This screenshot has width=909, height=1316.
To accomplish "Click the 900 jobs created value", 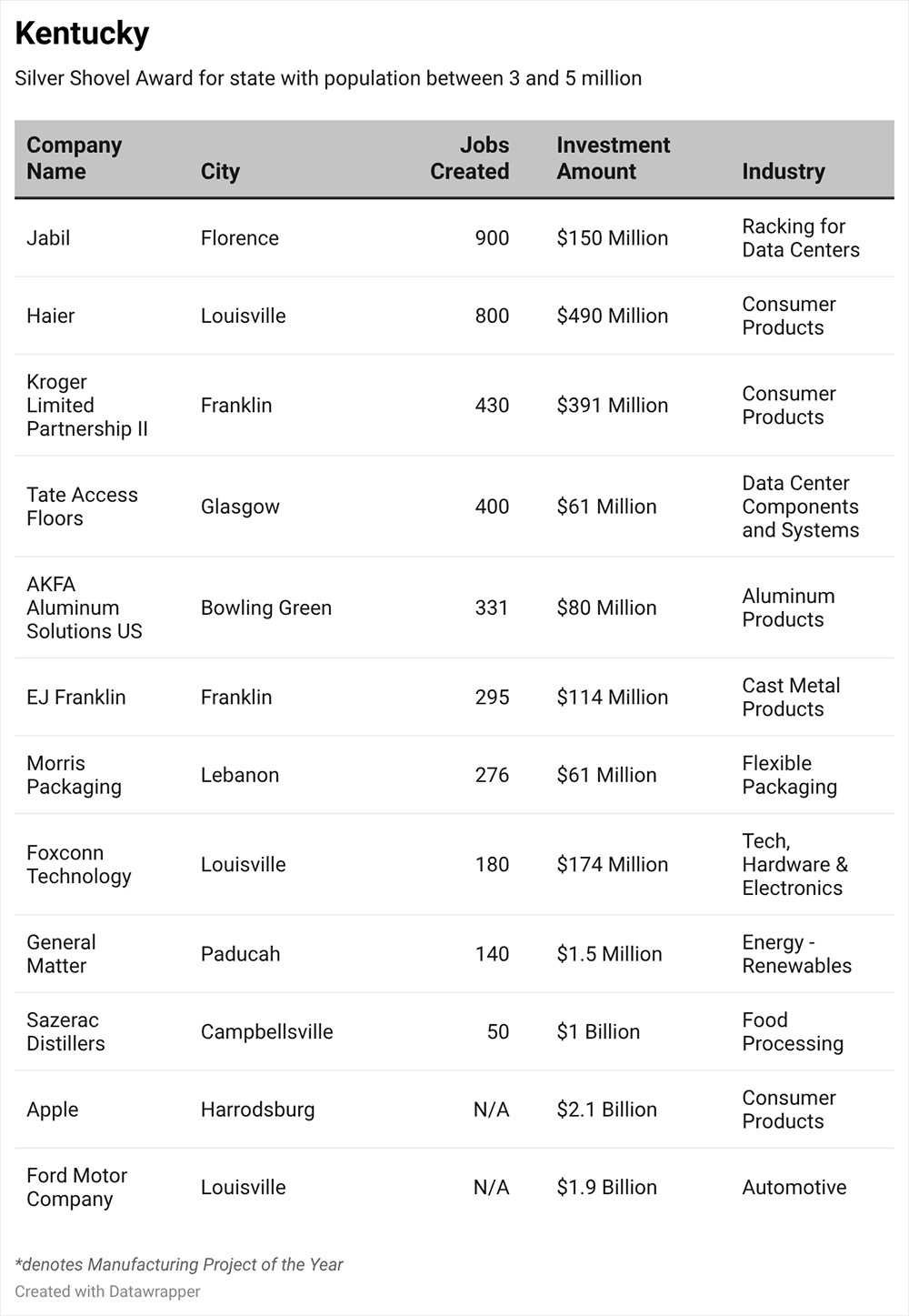I will (x=492, y=238).
